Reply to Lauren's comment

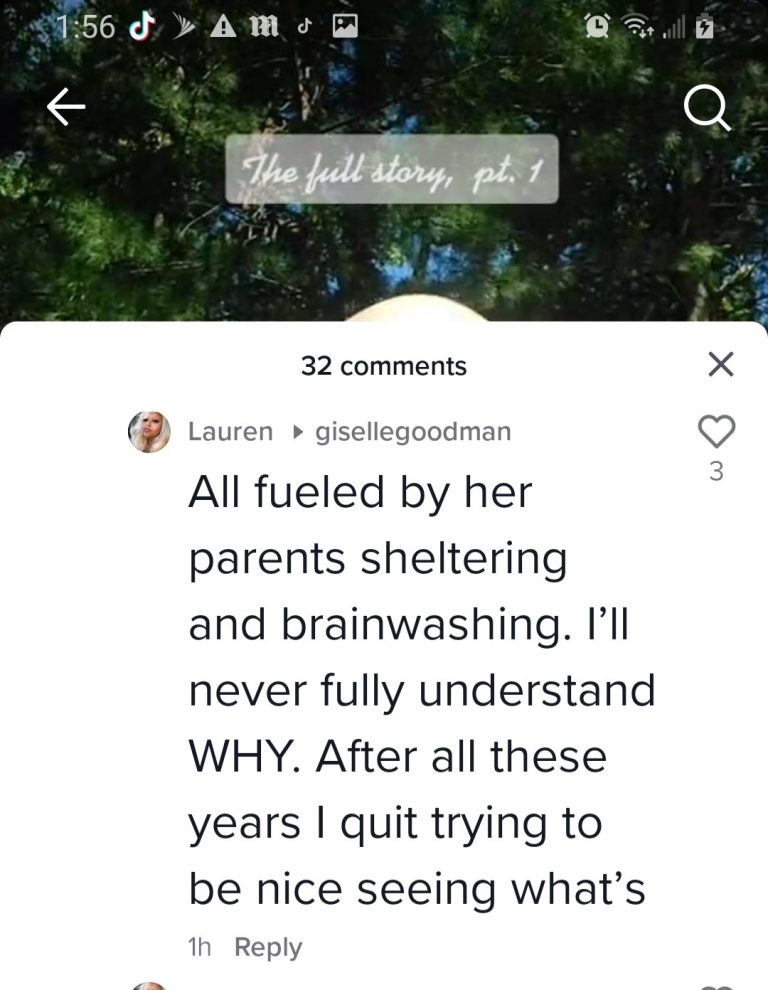(268, 947)
